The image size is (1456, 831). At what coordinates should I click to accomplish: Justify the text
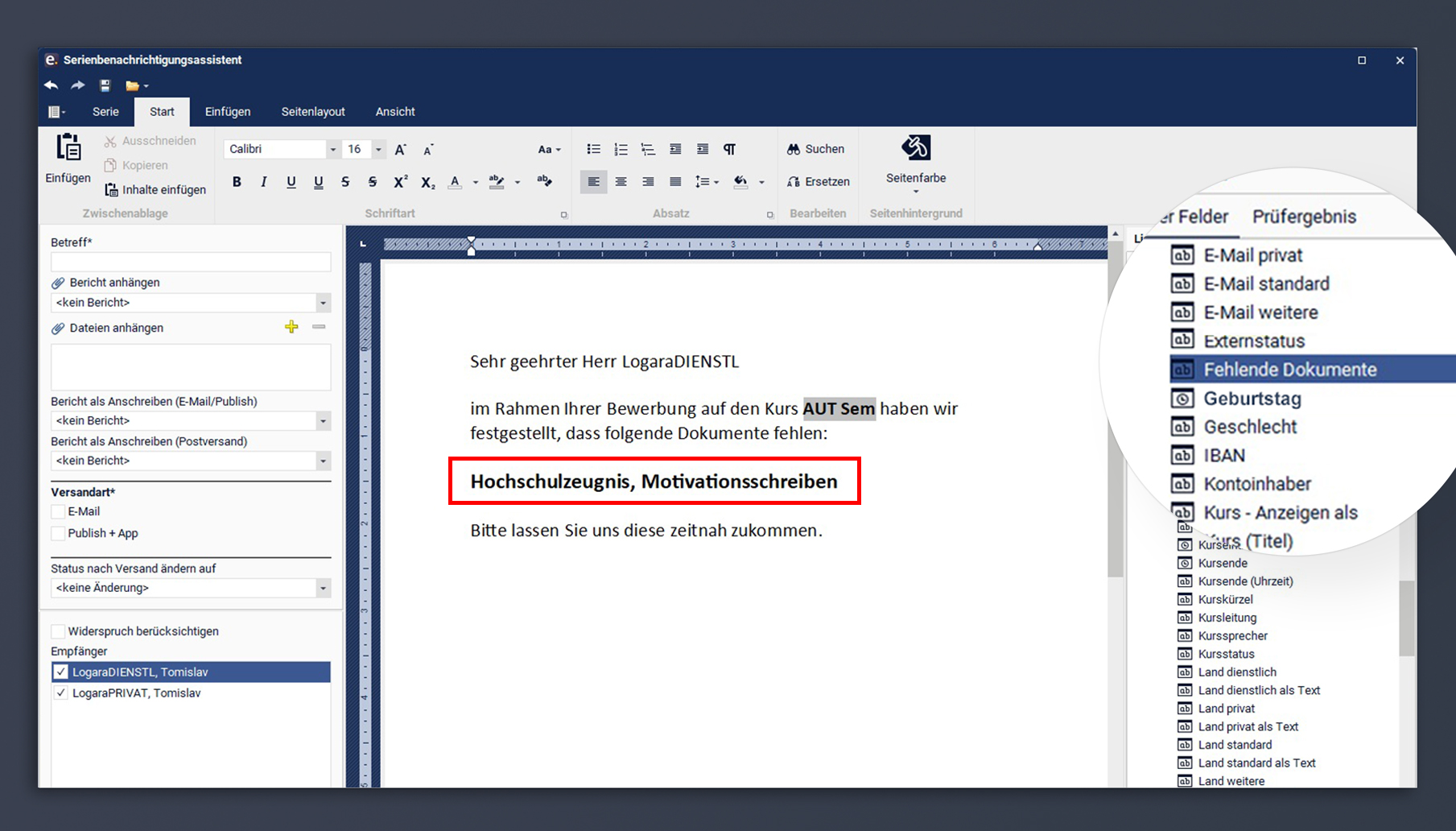(x=675, y=182)
